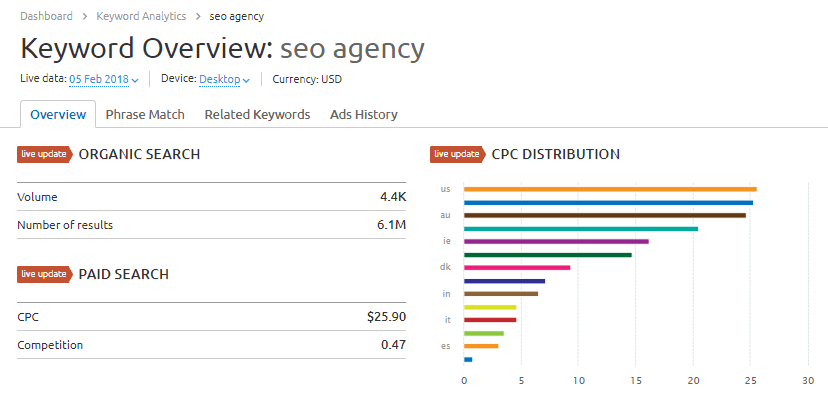Click live update badge beside Organic Search
This screenshot has height=397, width=828.
(x=45, y=154)
